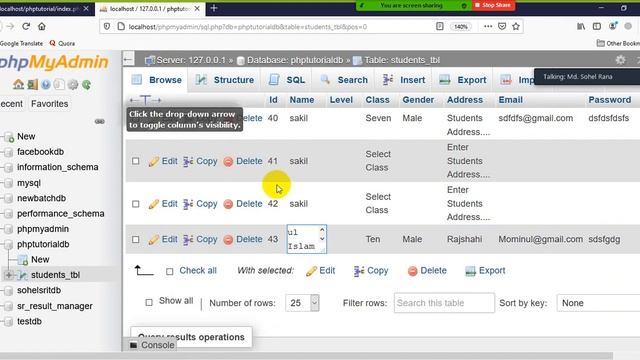Click the pencil icon beside With selected Edit
The image size is (640, 360).
coord(311,271)
